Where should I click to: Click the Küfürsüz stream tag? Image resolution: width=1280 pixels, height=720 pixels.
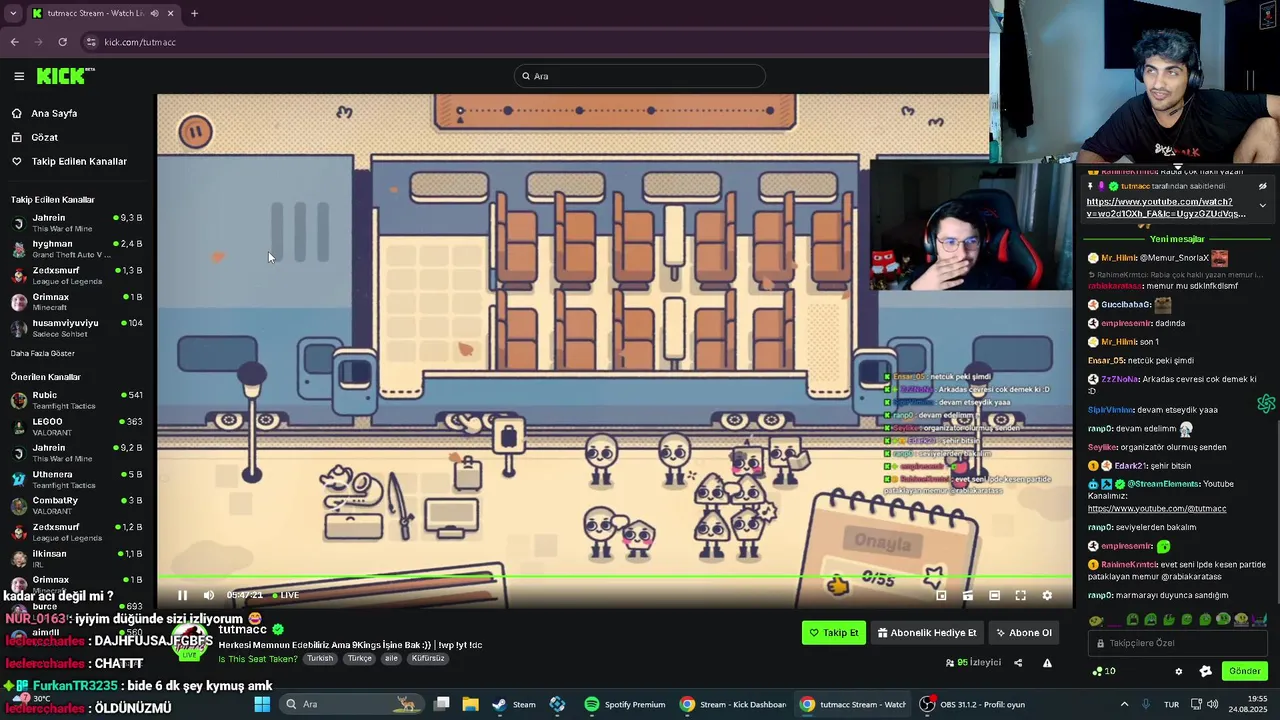click(x=428, y=659)
